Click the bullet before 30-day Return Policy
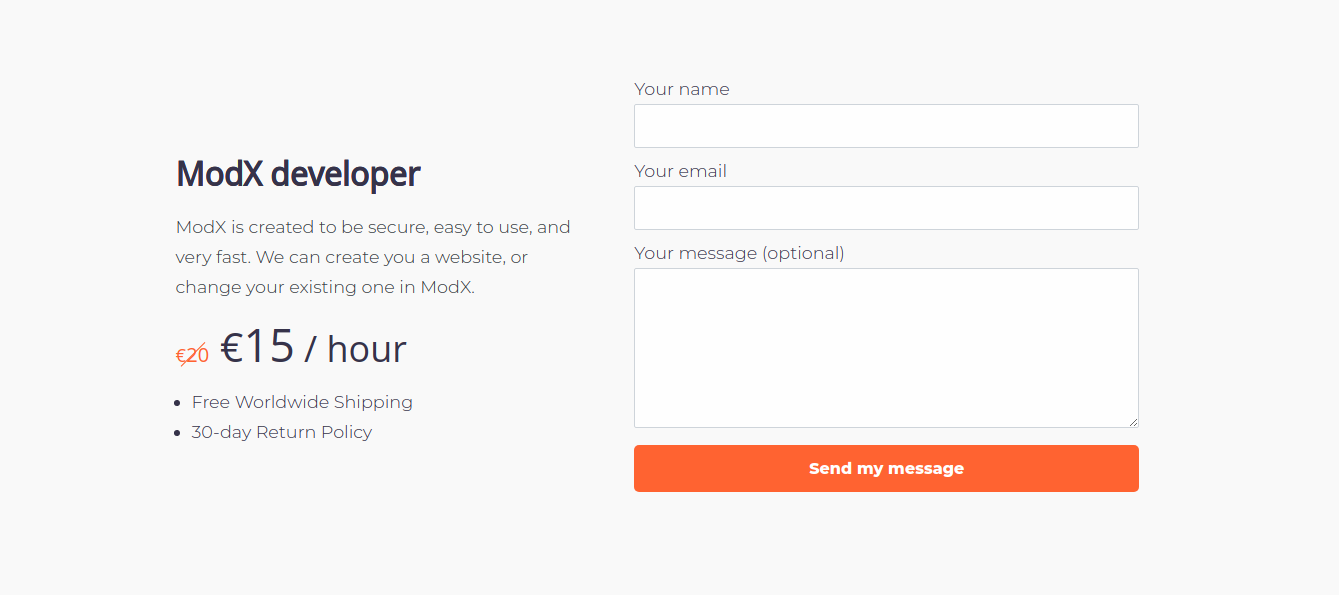Image resolution: width=1339 pixels, height=595 pixels. coord(178,433)
